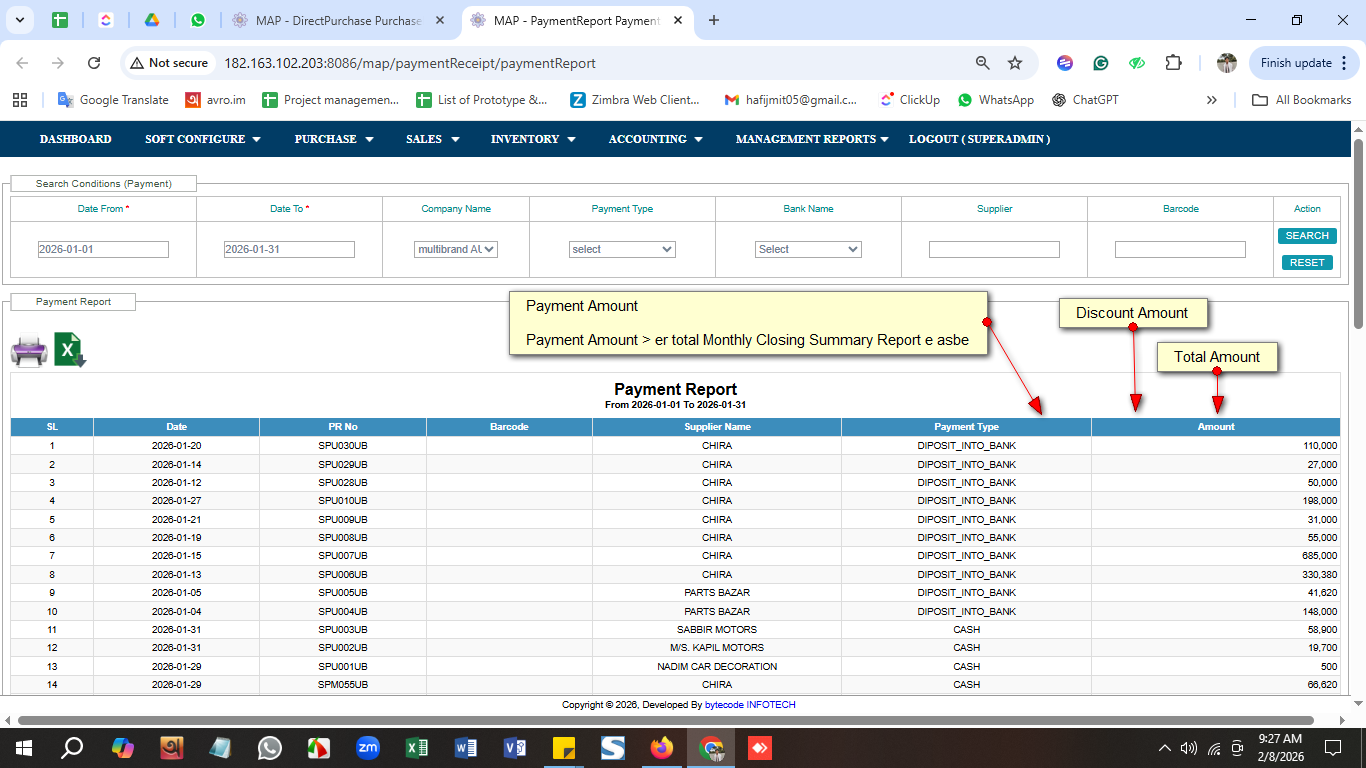The height and width of the screenshot is (768, 1366).
Task: Open Firefox from the taskbar
Action: (662, 747)
